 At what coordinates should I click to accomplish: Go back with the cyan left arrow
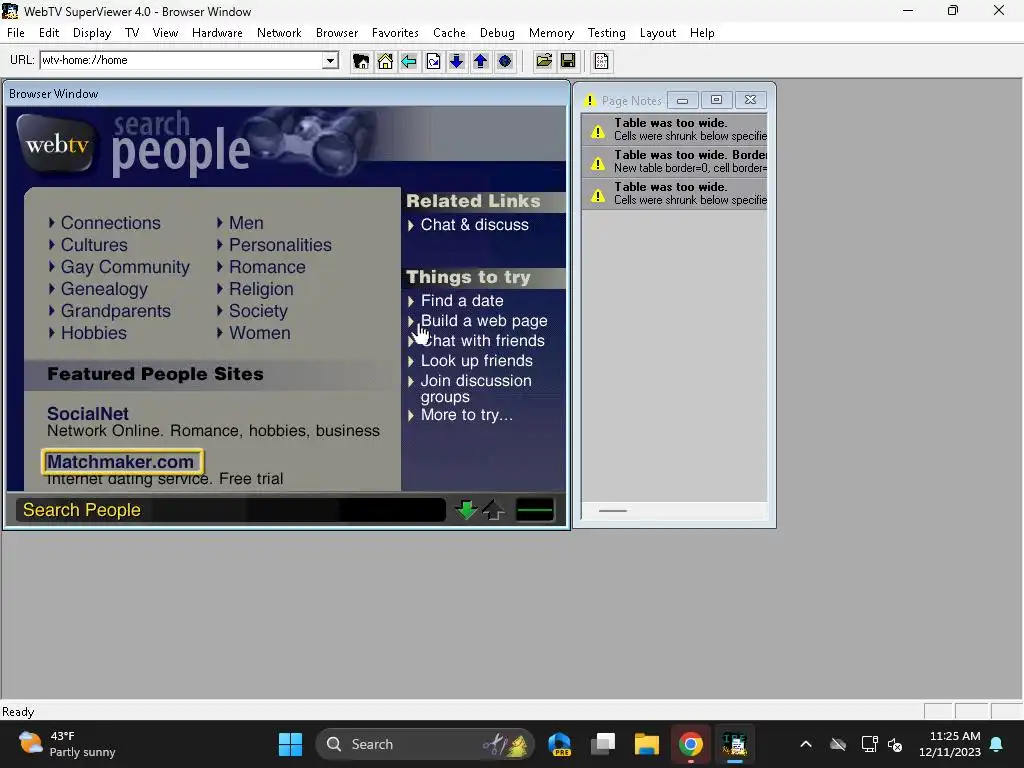tap(409, 61)
